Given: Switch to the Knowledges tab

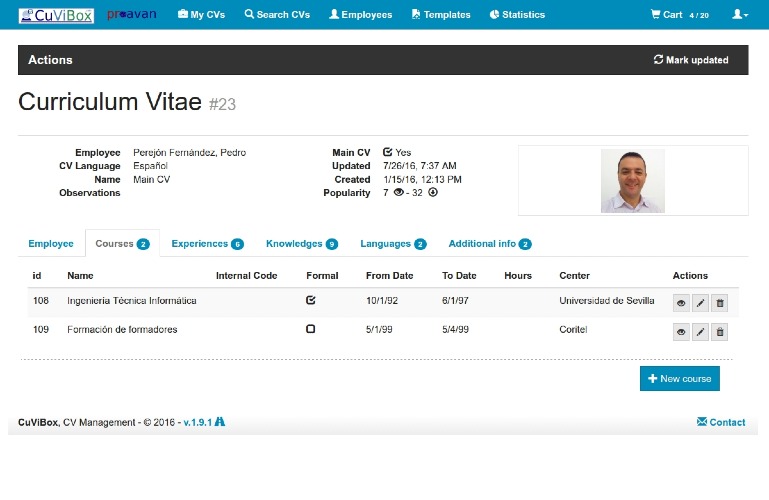Looking at the screenshot, I should 302,244.
